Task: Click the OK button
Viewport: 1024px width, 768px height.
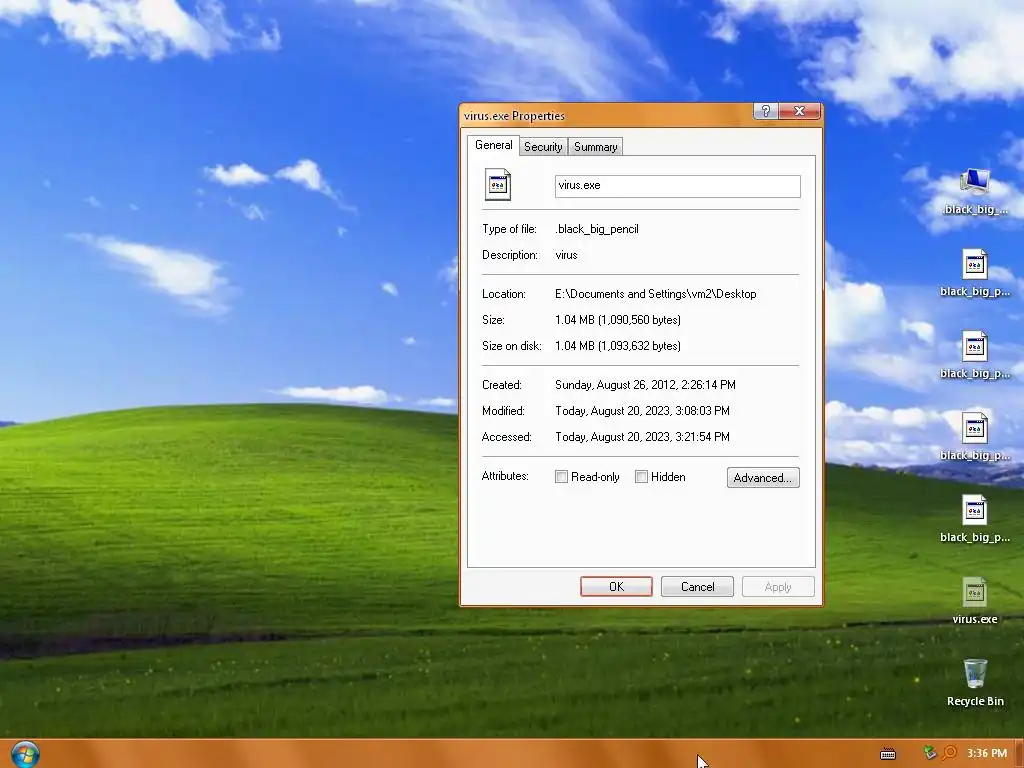Action: point(616,586)
